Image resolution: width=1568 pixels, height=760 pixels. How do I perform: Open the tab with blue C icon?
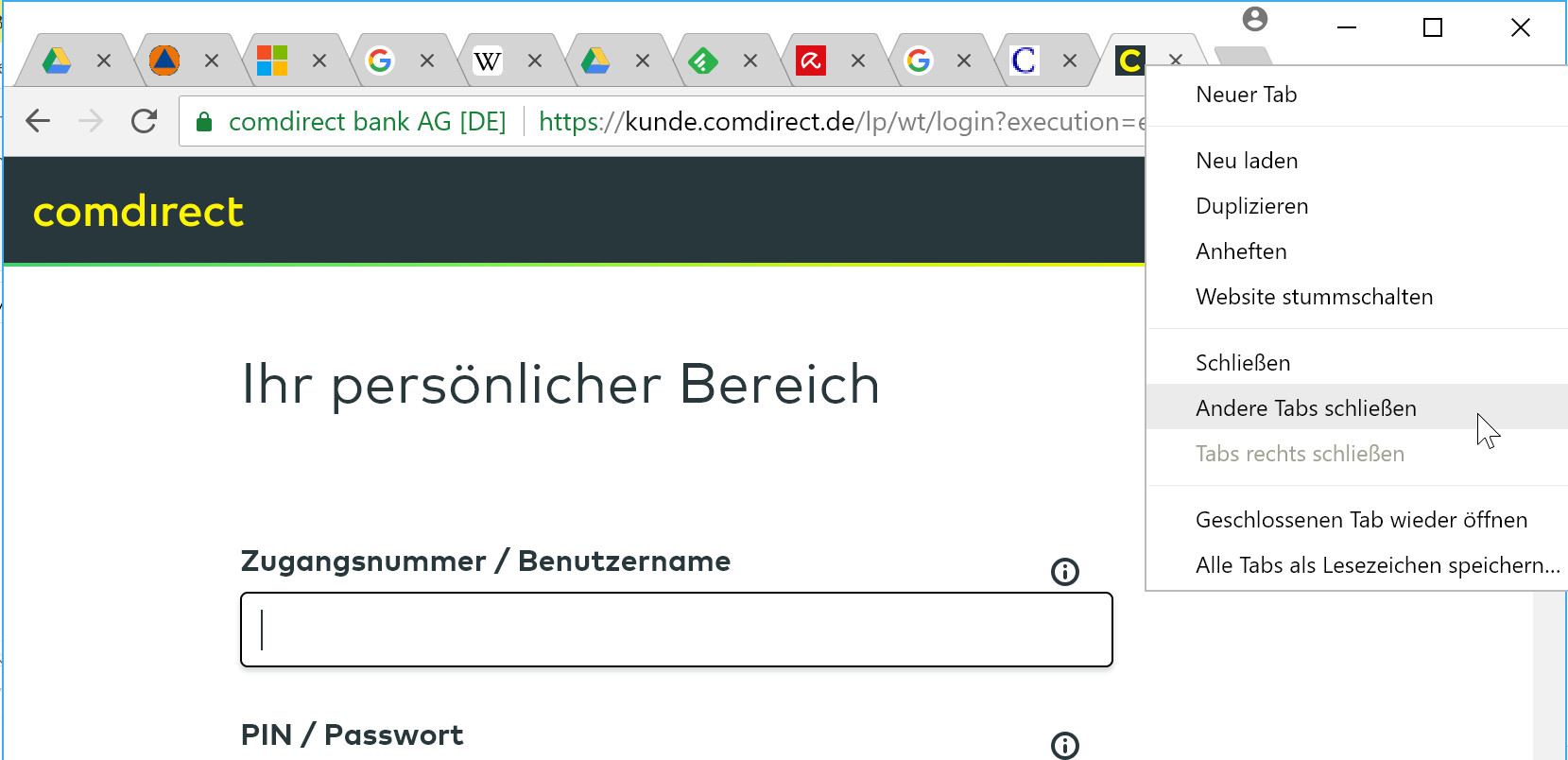pos(1025,60)
